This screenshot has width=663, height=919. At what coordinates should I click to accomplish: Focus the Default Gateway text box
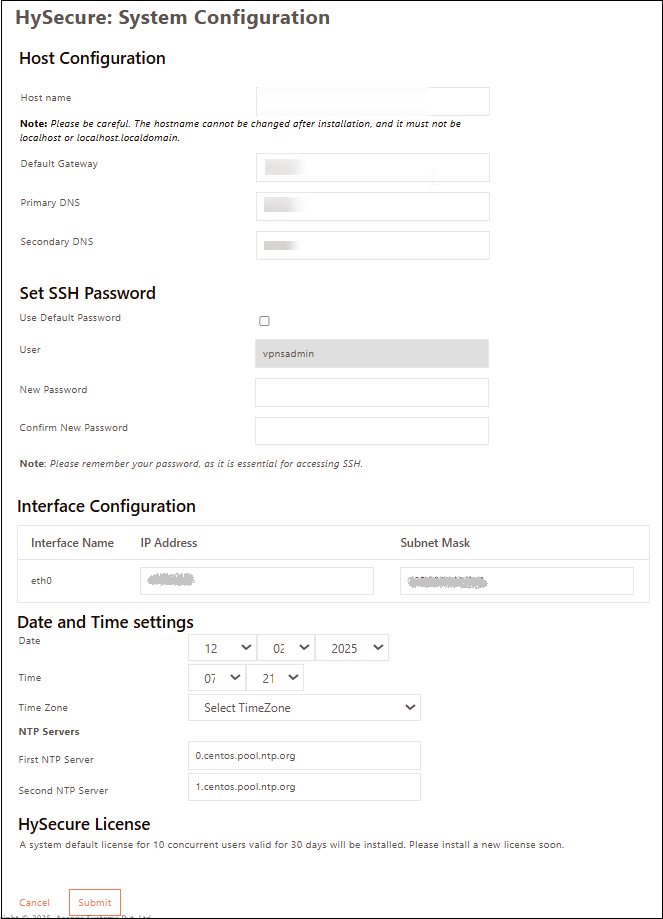pyautogui.click(x=372, y=167)
